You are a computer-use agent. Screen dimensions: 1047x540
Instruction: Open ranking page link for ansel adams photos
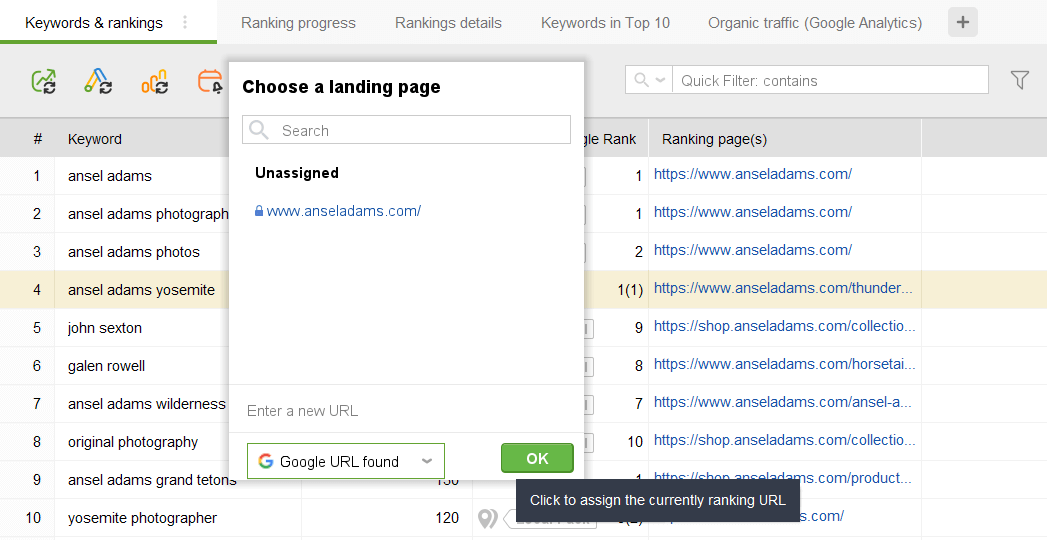[753, 250]
